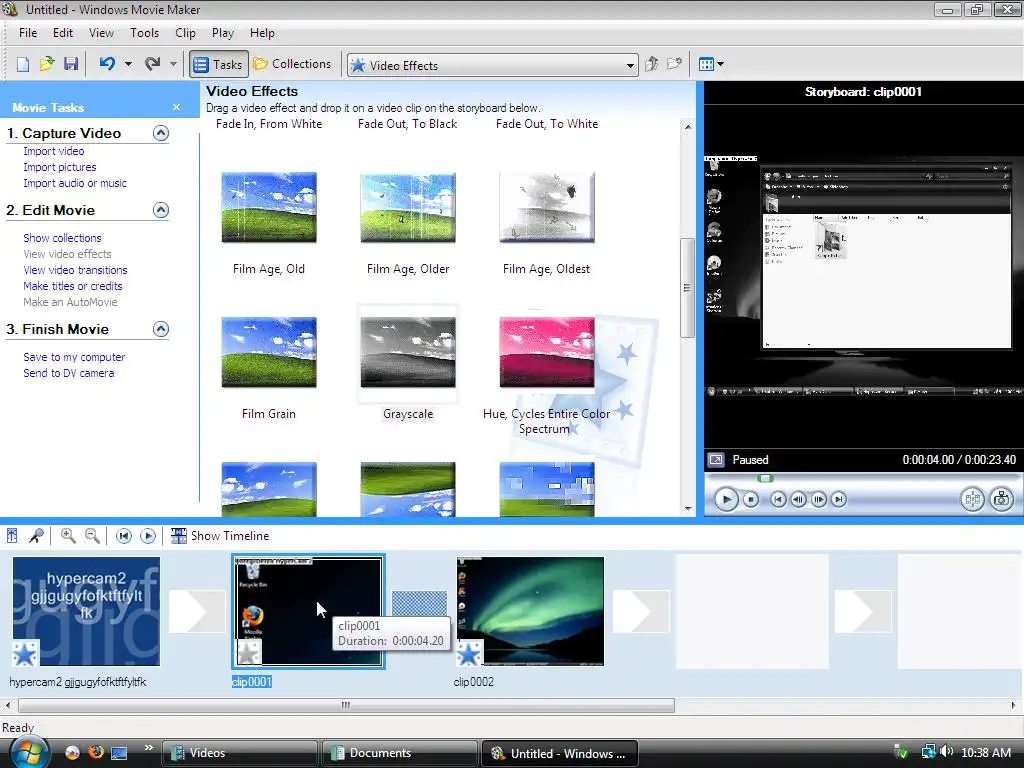This screenshot has width=1024, height=768.
Task: Collapse the Capture Video section
Action: [x=161, y=133]
